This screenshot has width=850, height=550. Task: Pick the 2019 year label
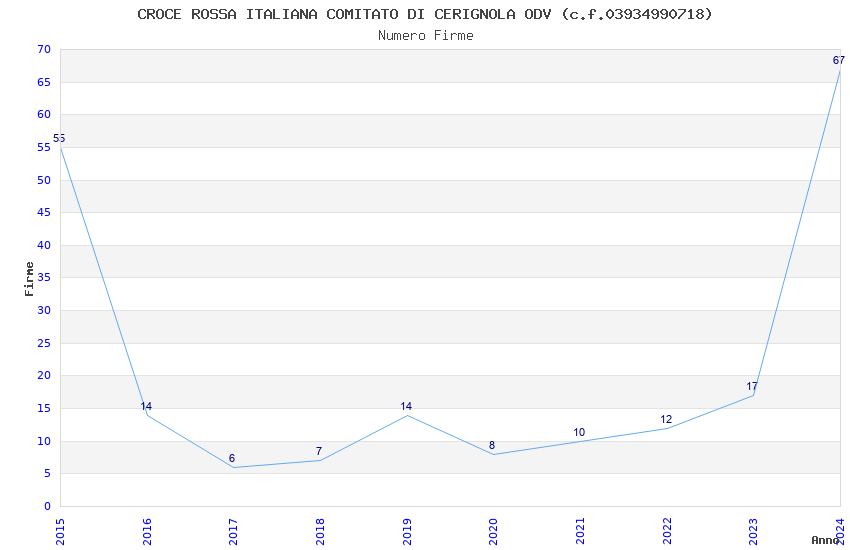click(407, 532)
